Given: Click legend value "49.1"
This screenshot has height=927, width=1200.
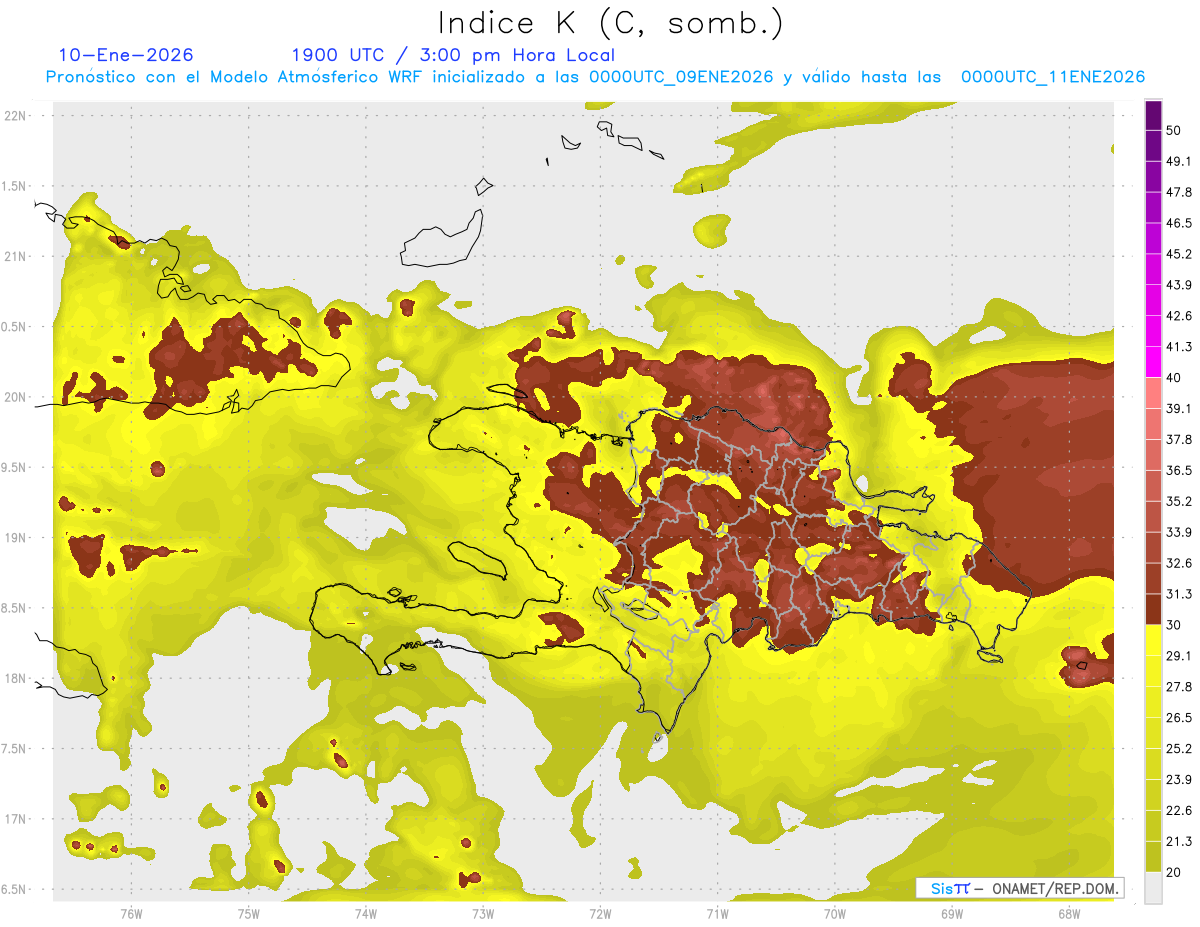Looking at the screenshot, I should point(1179,161).
